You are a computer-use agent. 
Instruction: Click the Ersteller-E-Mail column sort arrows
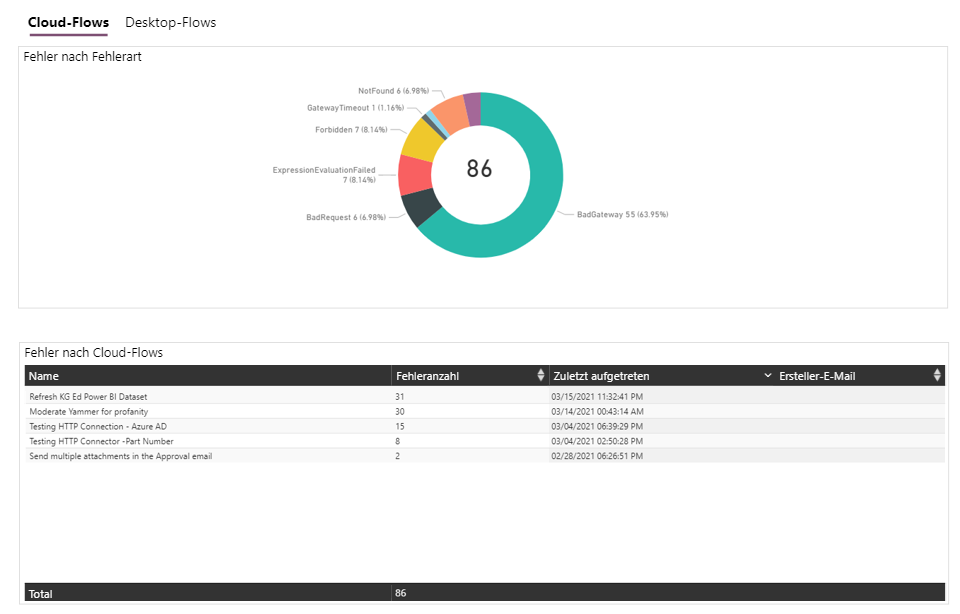pos(937,376)
